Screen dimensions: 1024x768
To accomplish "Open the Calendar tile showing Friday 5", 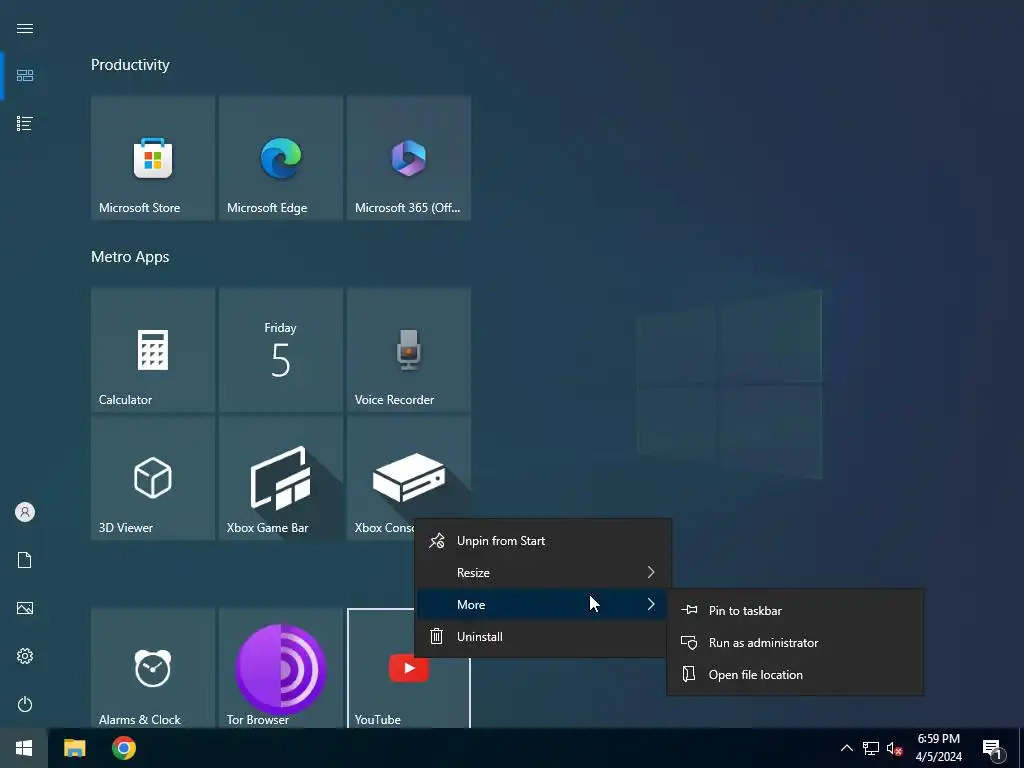I will click(281, 350).
